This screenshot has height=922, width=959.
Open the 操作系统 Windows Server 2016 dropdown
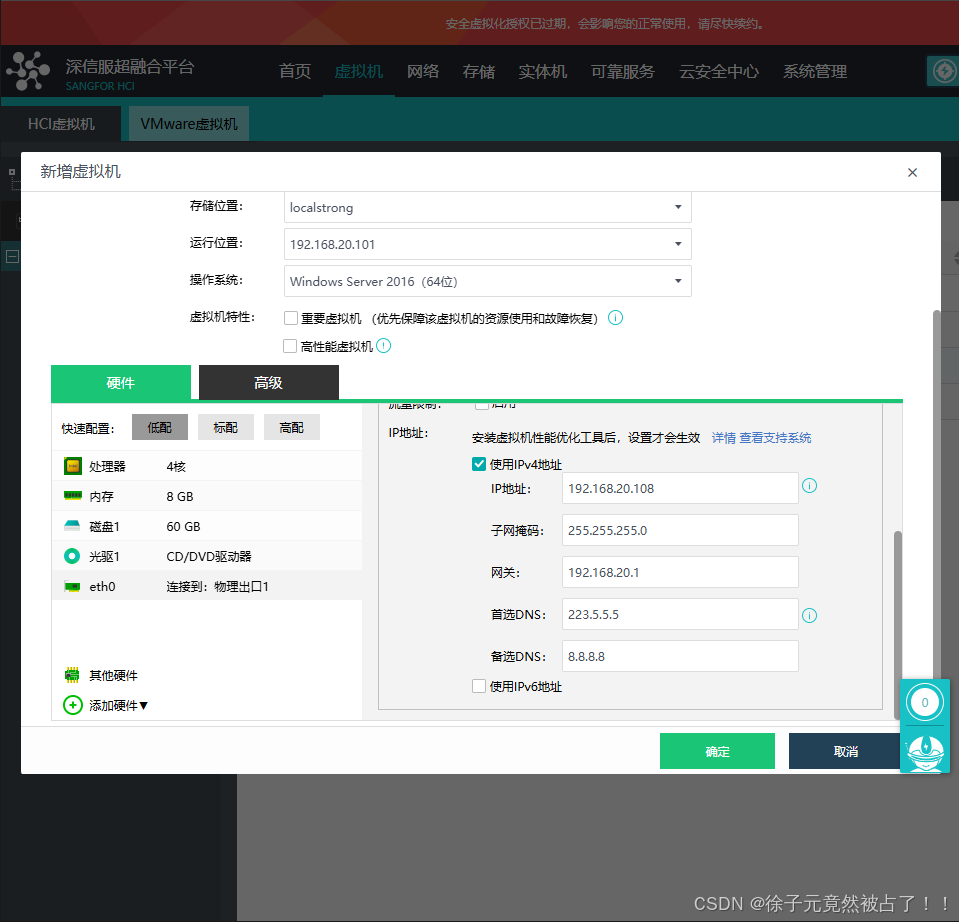coord(487,281)
